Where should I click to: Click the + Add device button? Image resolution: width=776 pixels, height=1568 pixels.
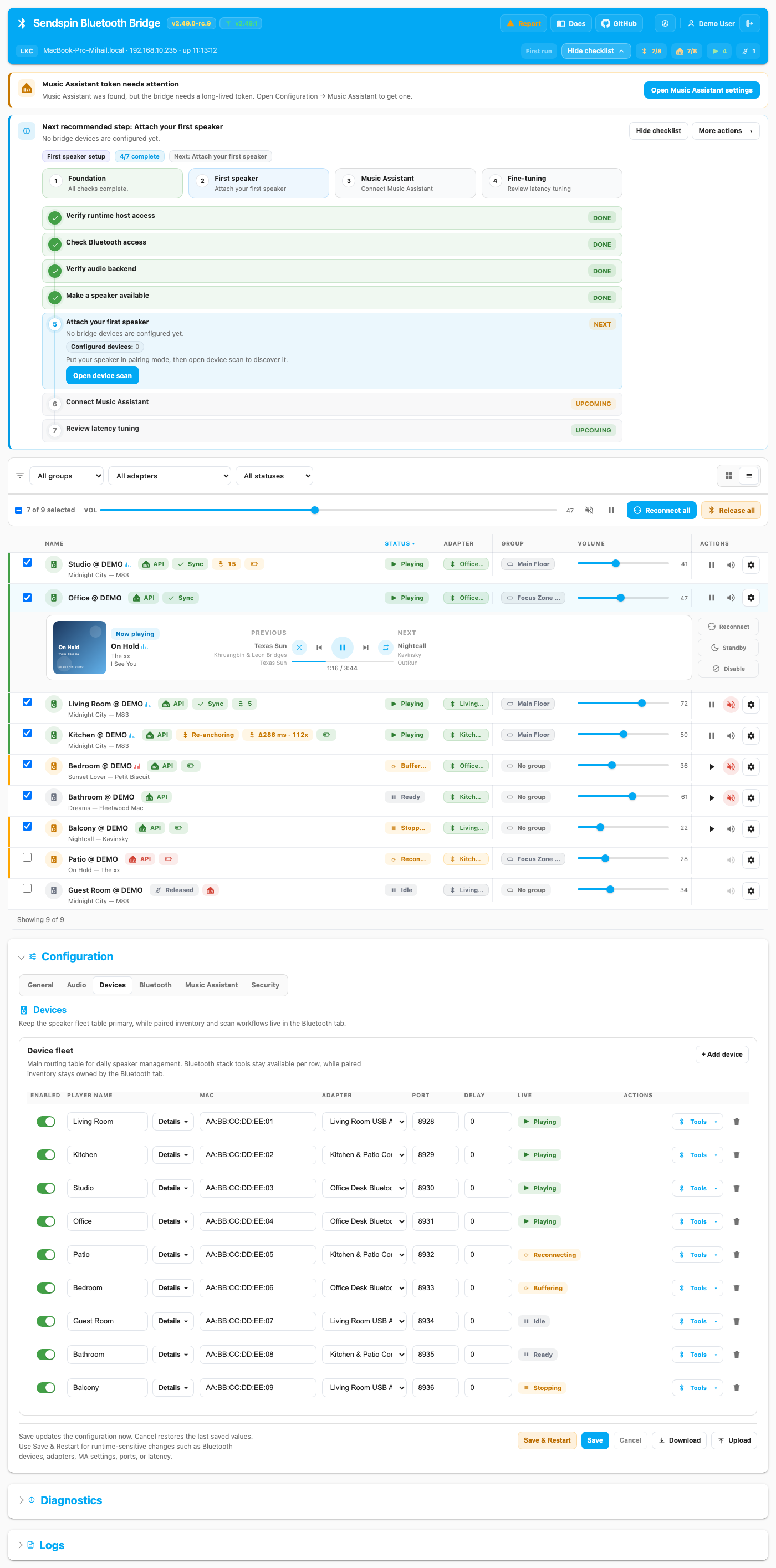point(721,1055)
